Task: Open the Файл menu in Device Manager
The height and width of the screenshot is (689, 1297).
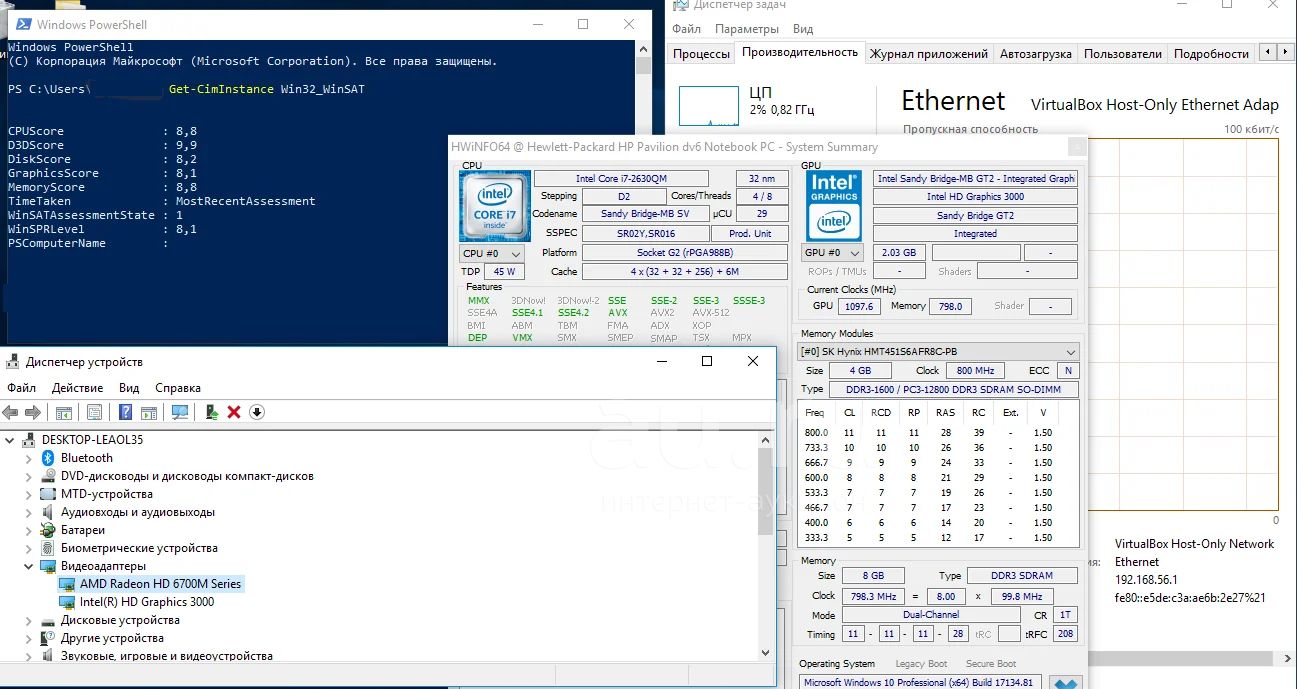Action: click(21, 388)
